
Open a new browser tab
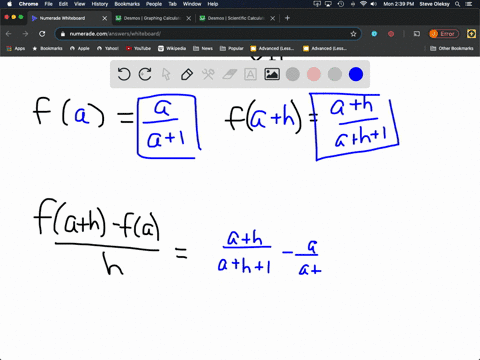(x=287, y=18)
